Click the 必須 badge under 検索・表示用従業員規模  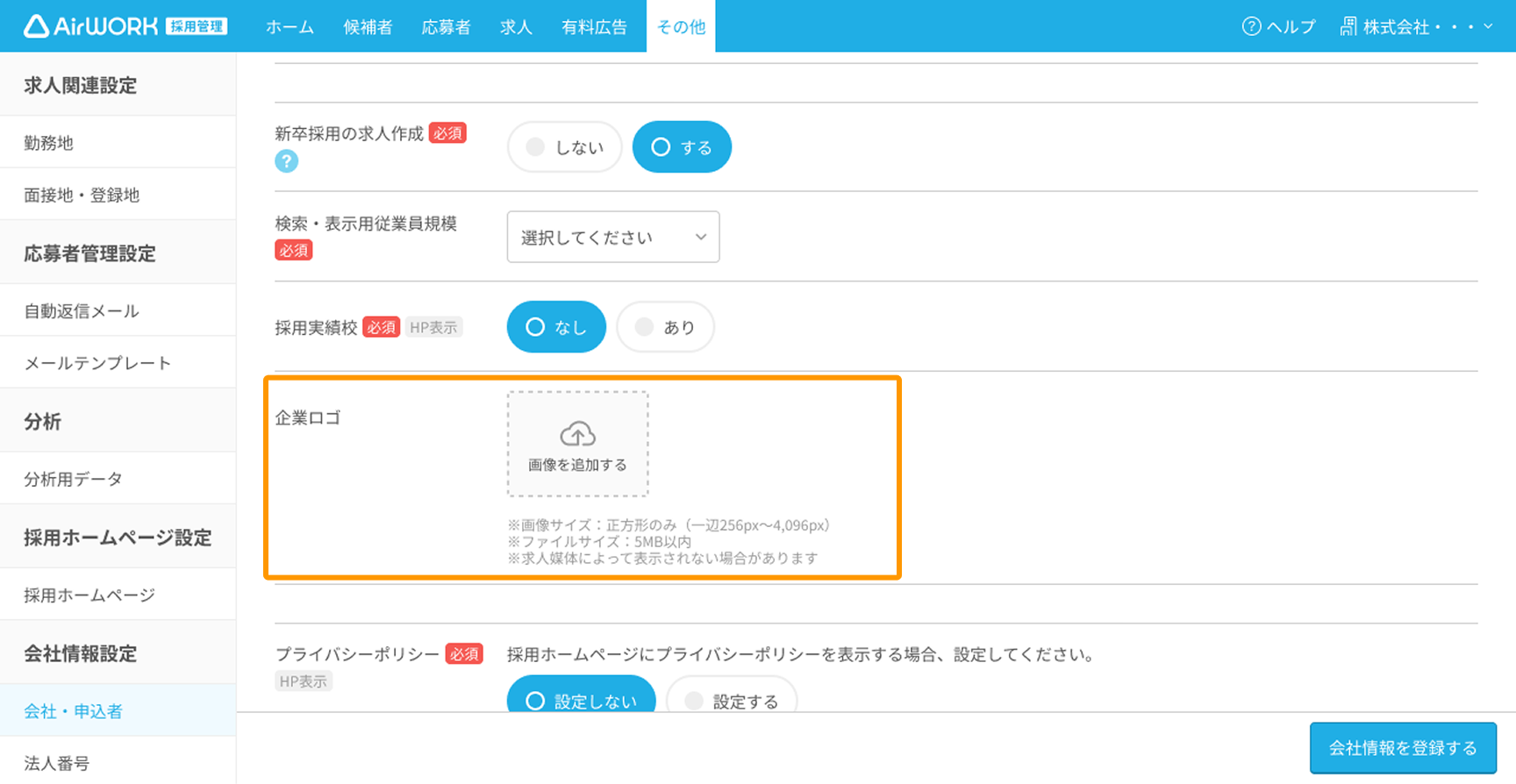click(x=294, y=251)
